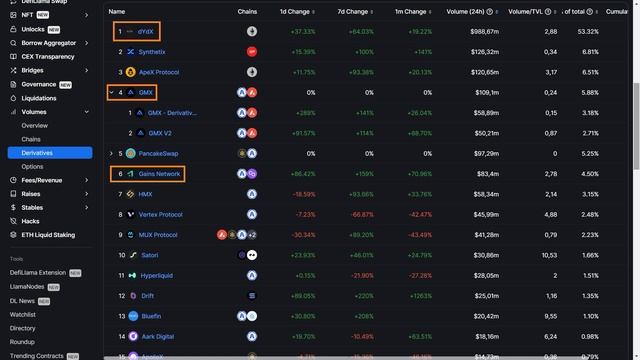Click the dYdX chain icon

pos(252,31)
